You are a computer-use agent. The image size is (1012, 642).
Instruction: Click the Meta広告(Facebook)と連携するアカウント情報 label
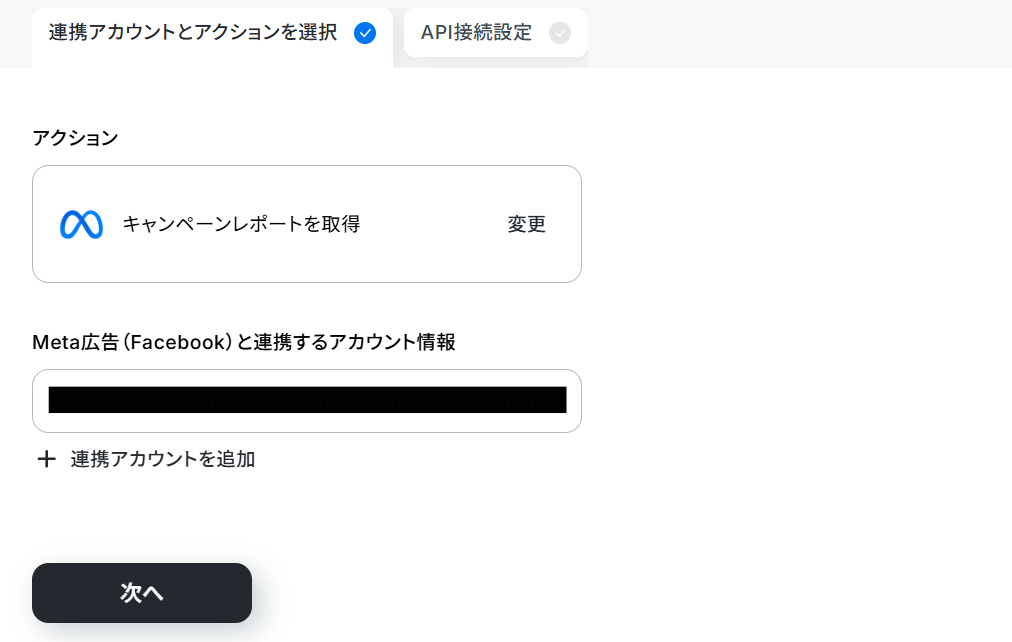pos(244,342)
